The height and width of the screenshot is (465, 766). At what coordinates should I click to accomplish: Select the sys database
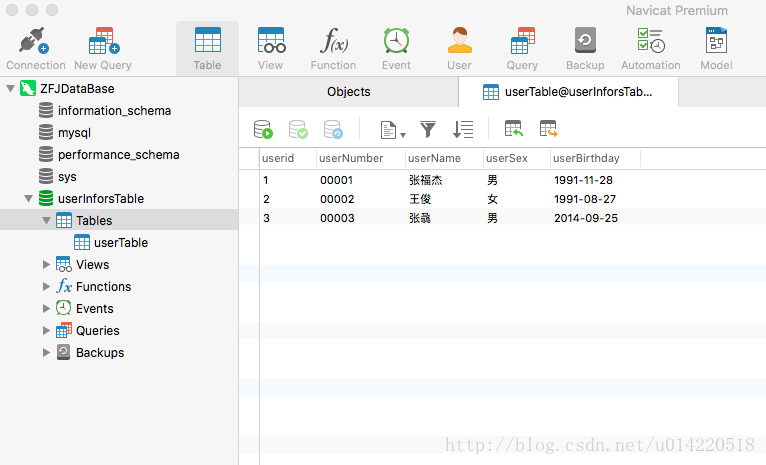click(67, 177)
